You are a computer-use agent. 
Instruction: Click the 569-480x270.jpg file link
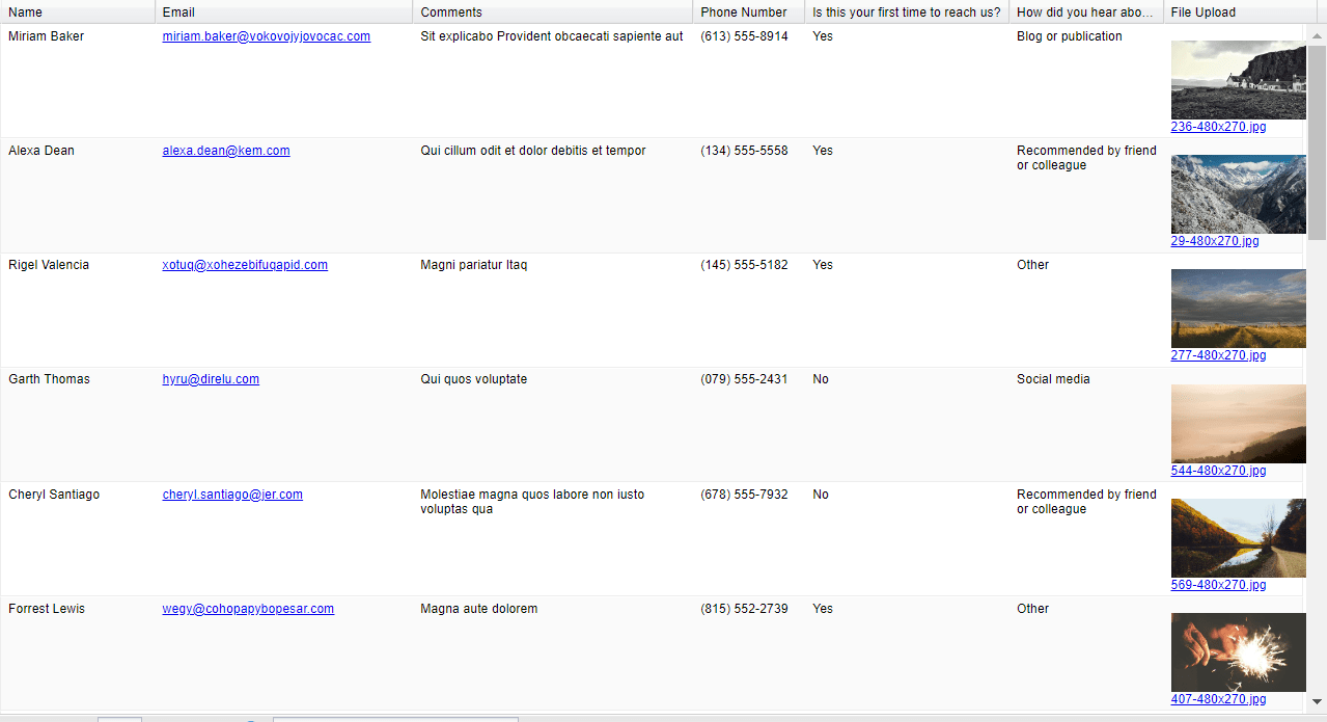pyautogui.click(x=1218, y=586)
